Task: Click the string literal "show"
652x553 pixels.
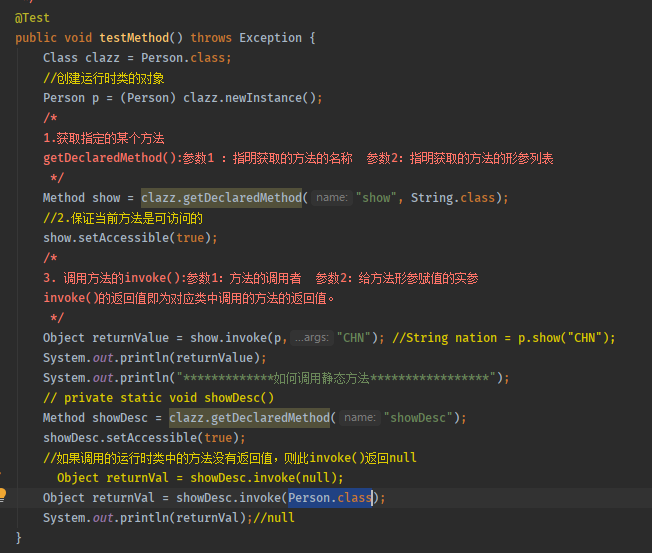Action: [x=376, y=198]
